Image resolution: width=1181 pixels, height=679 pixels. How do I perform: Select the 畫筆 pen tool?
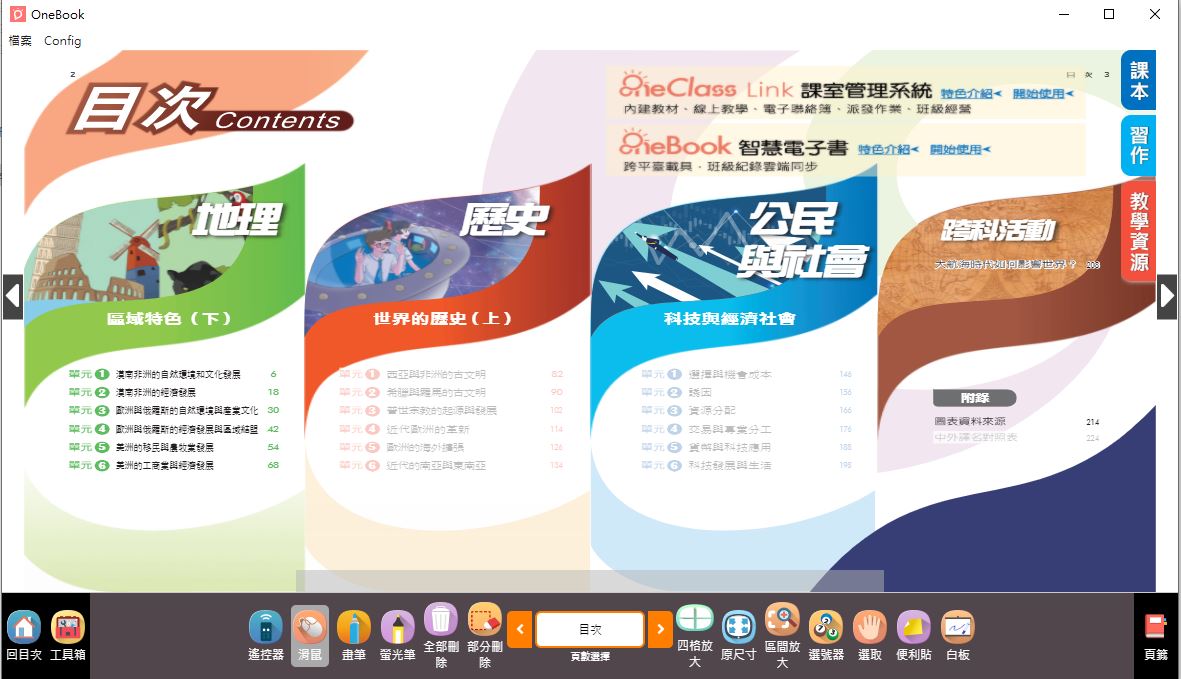353,635
